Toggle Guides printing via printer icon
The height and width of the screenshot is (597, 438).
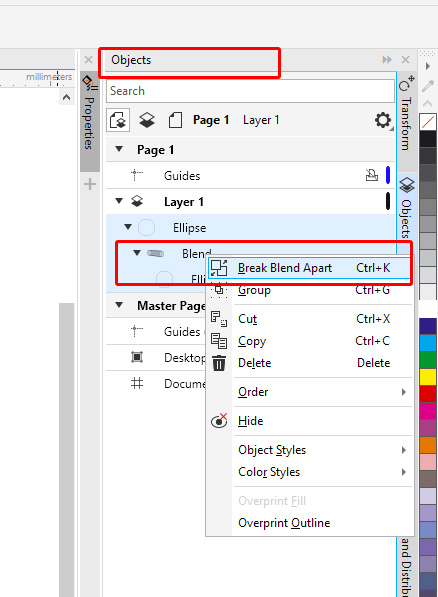pyautogui.click(x=372, y=175)
